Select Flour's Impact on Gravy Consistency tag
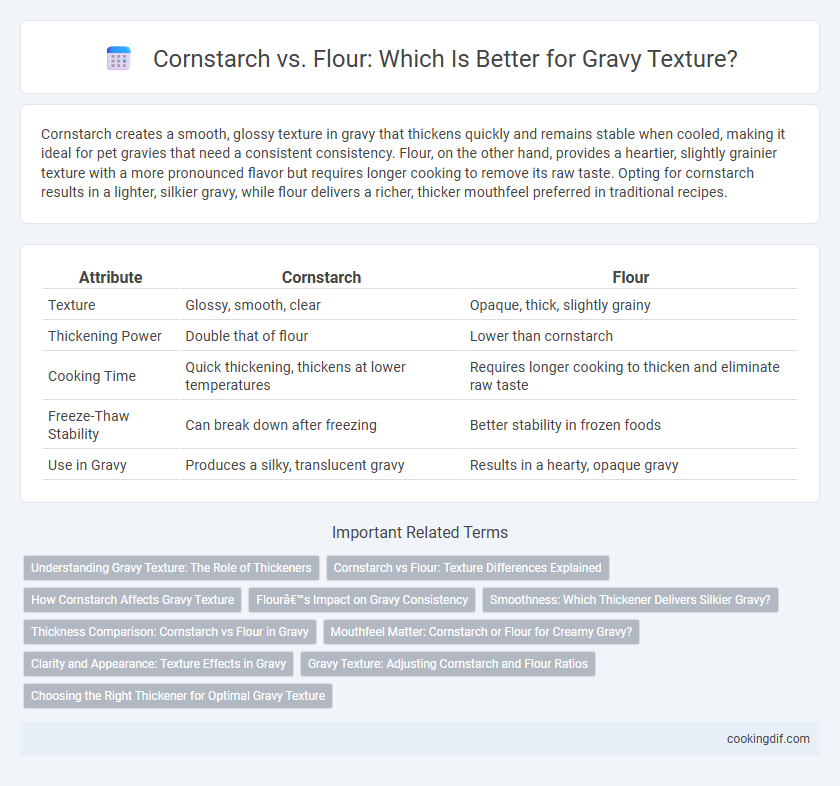This screenshot has width=840, height=786. click(x=362, y=600)
